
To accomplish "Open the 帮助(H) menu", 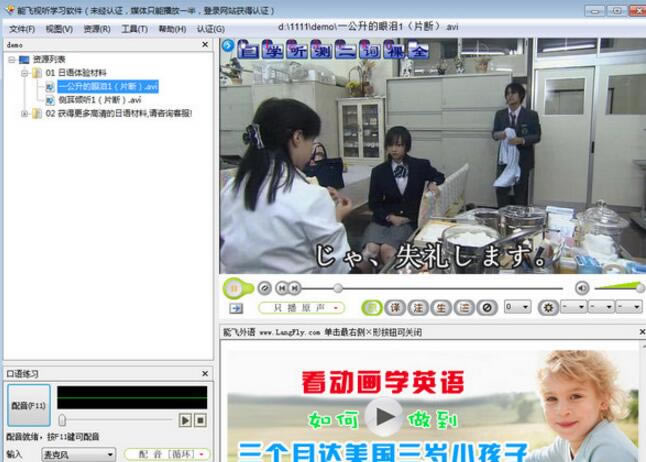I will [172, 29].
